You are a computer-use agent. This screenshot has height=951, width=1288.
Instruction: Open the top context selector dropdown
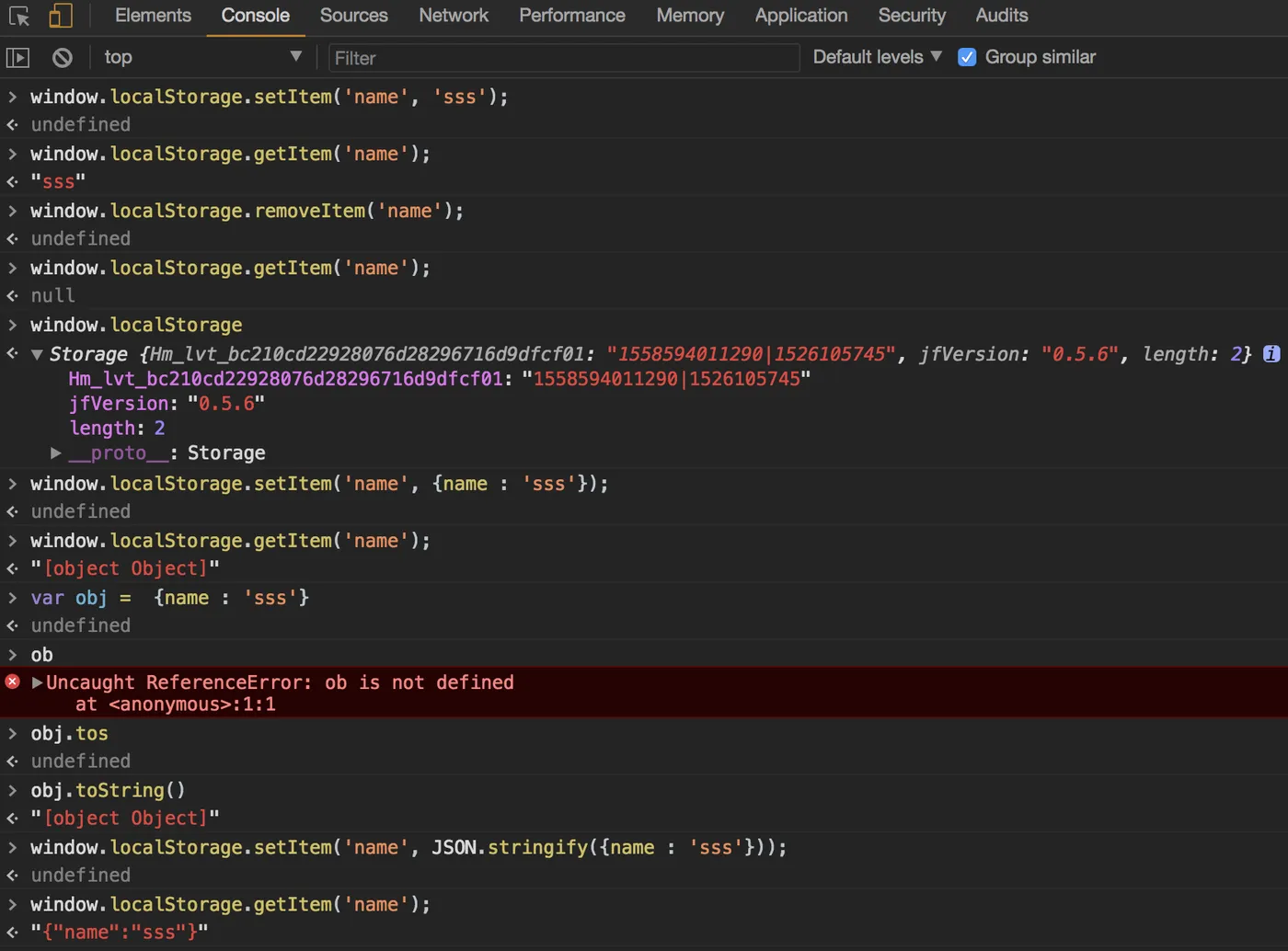coord(202,57)
